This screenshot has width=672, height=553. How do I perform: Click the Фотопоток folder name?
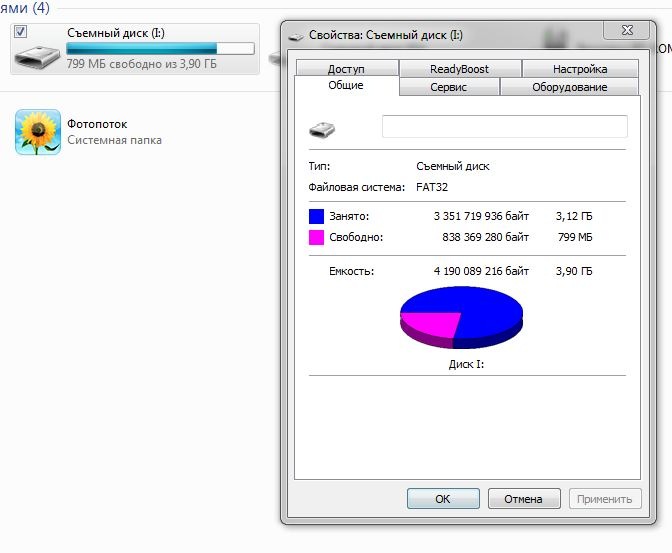click(97, 124)
